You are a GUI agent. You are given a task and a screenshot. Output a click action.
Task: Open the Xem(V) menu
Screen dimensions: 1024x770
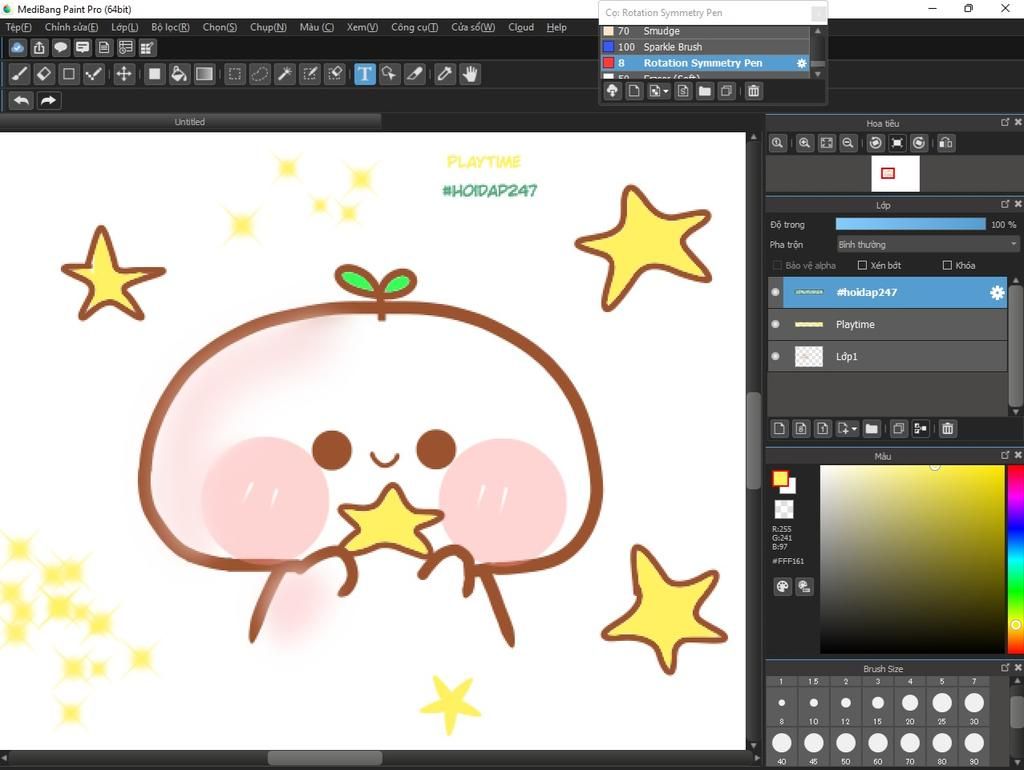click(362, 27)
